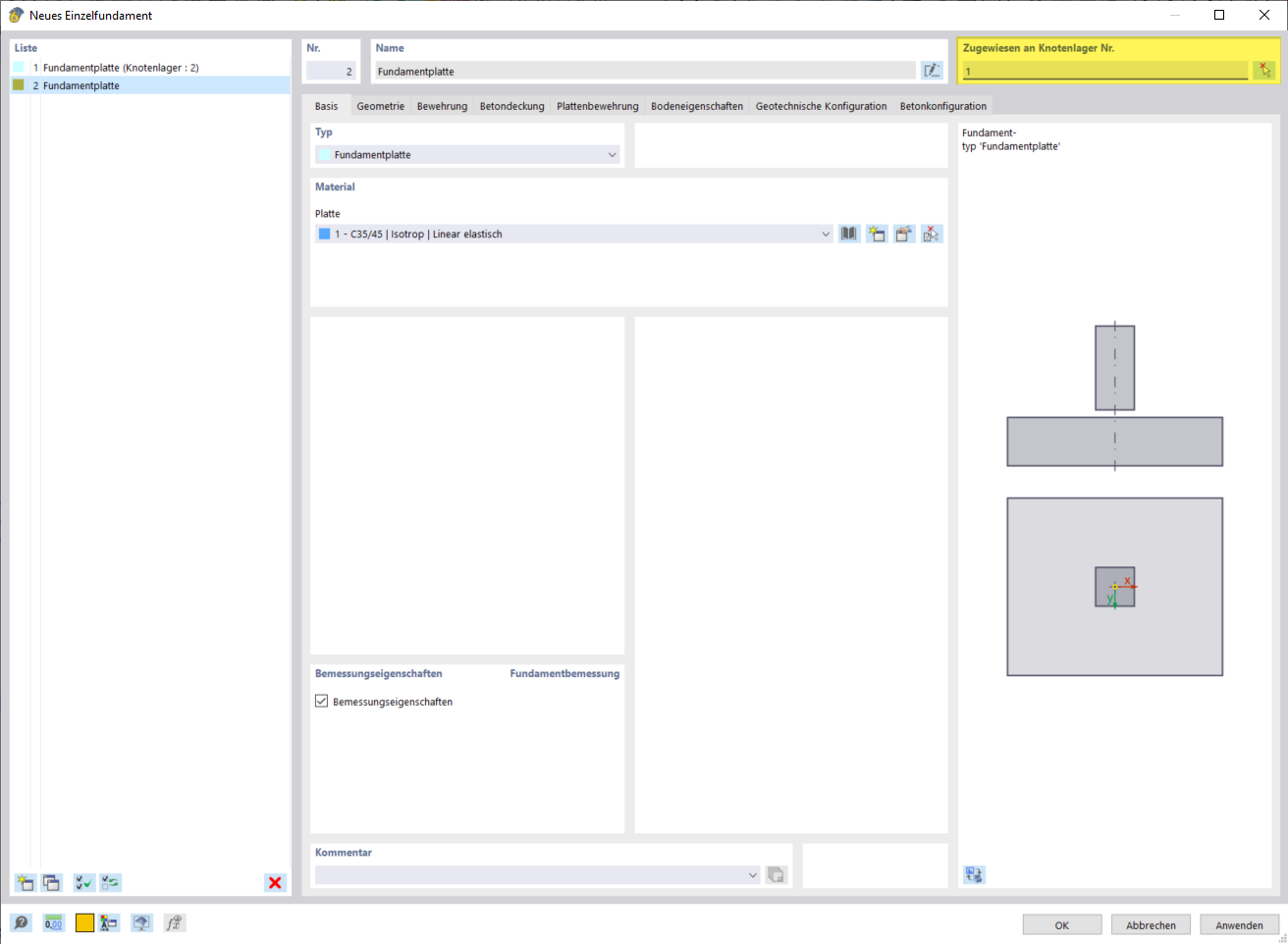Confirm with the OK button
This screenshot has width=1288, height=944.
tap(1062, 925)
